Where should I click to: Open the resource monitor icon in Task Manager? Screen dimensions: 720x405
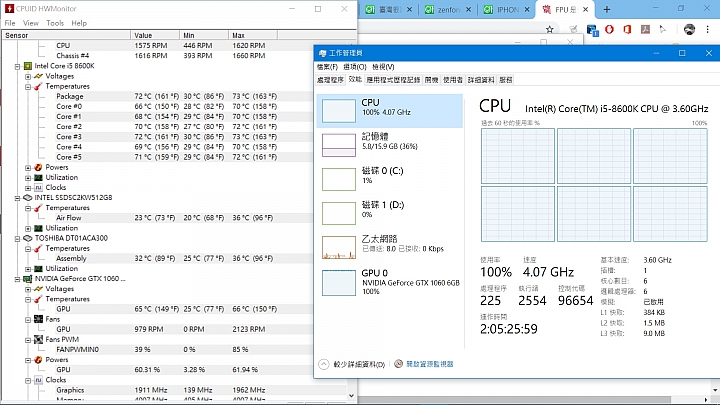pyautogui.click(x=399, y=364)
